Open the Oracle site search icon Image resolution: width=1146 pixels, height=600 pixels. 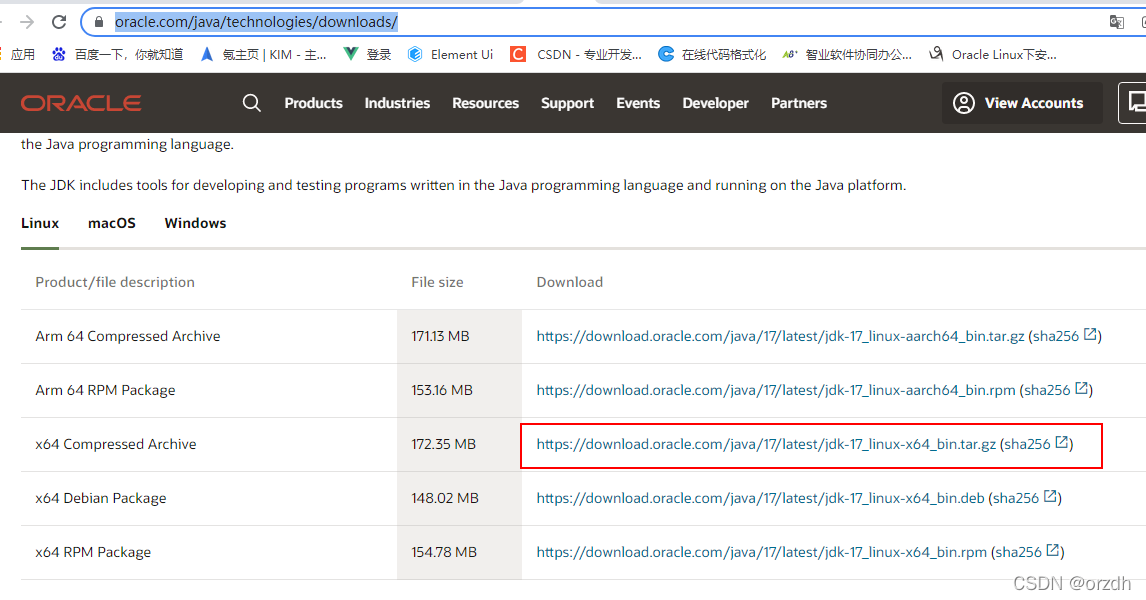point(251,103)
